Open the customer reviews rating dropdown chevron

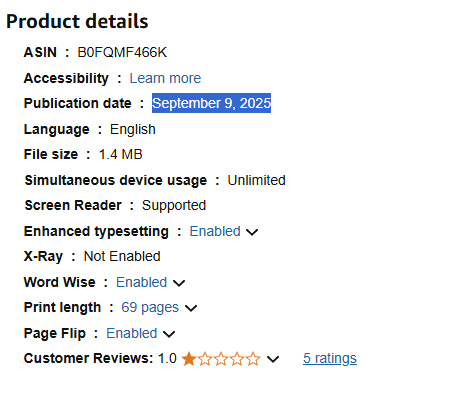pos(273,359)
